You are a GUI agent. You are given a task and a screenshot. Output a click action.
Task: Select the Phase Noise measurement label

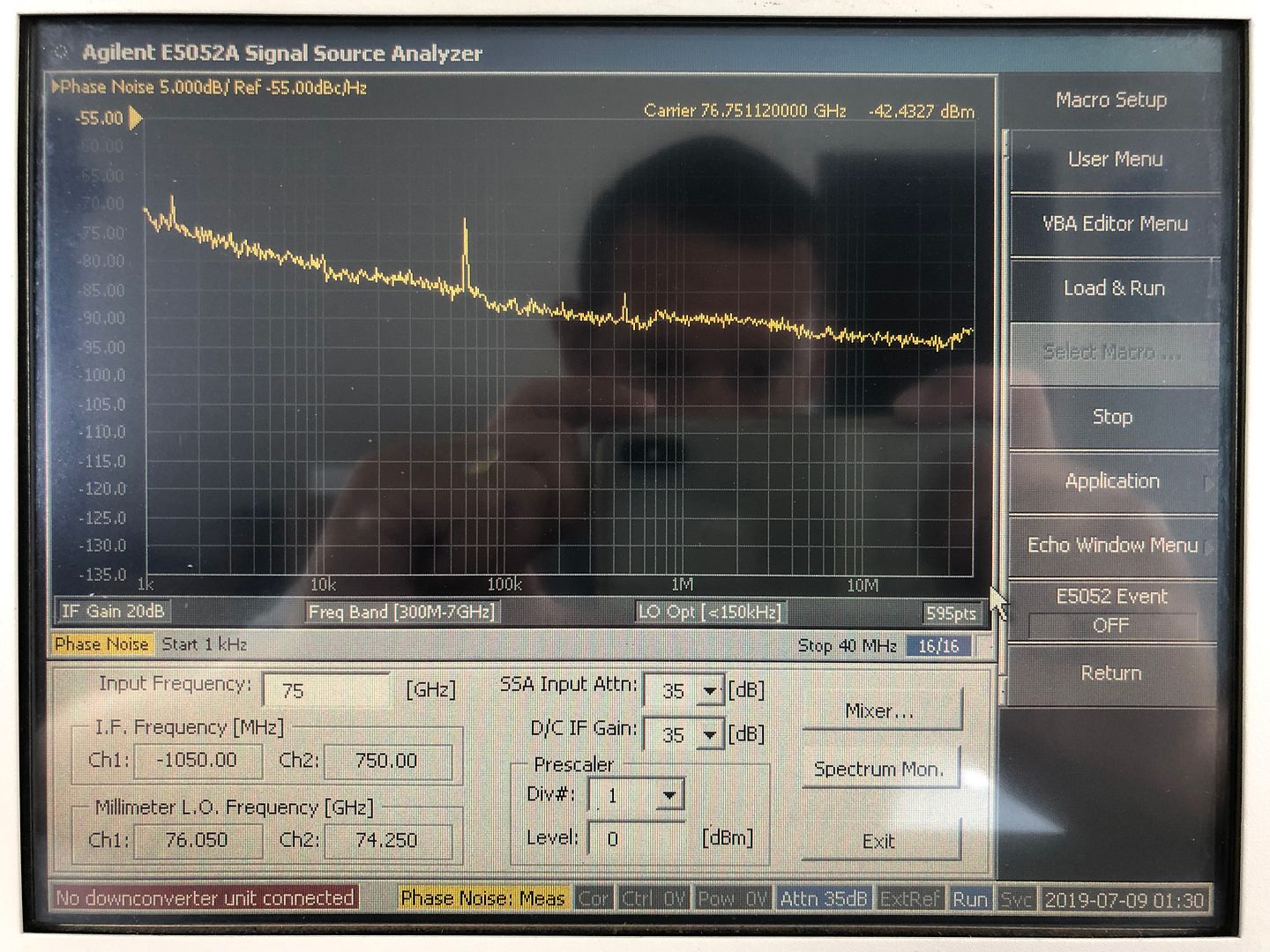tap(101, 644)
